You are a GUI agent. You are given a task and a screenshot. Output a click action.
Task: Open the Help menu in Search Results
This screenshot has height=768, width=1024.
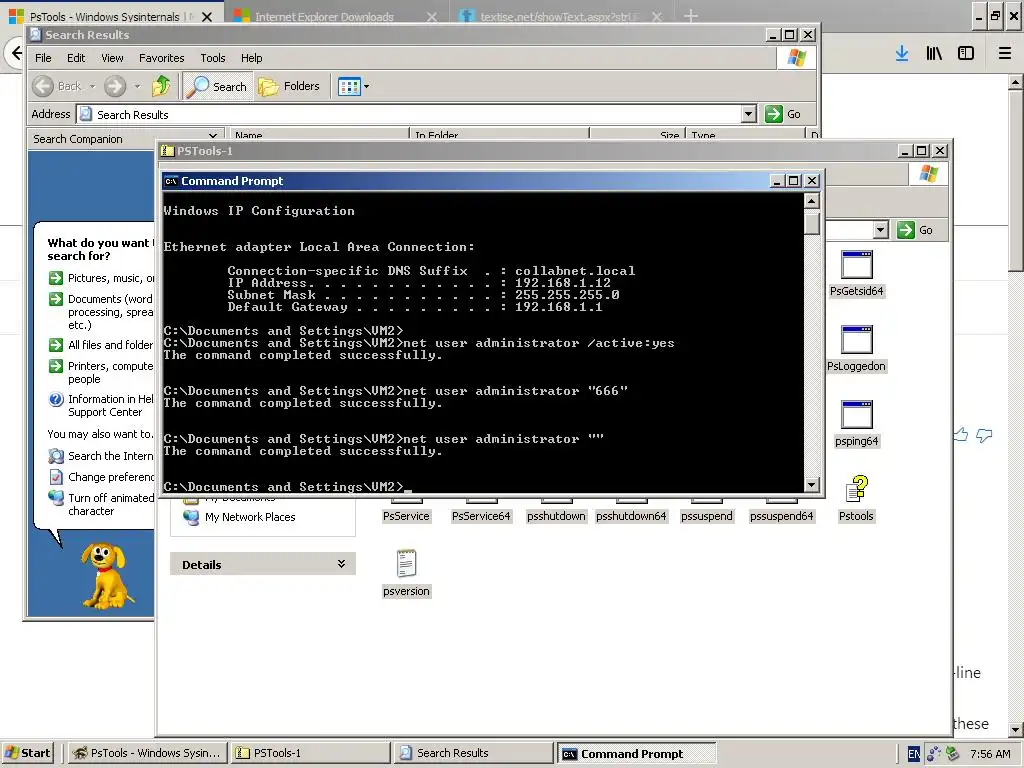pos(251,58)
